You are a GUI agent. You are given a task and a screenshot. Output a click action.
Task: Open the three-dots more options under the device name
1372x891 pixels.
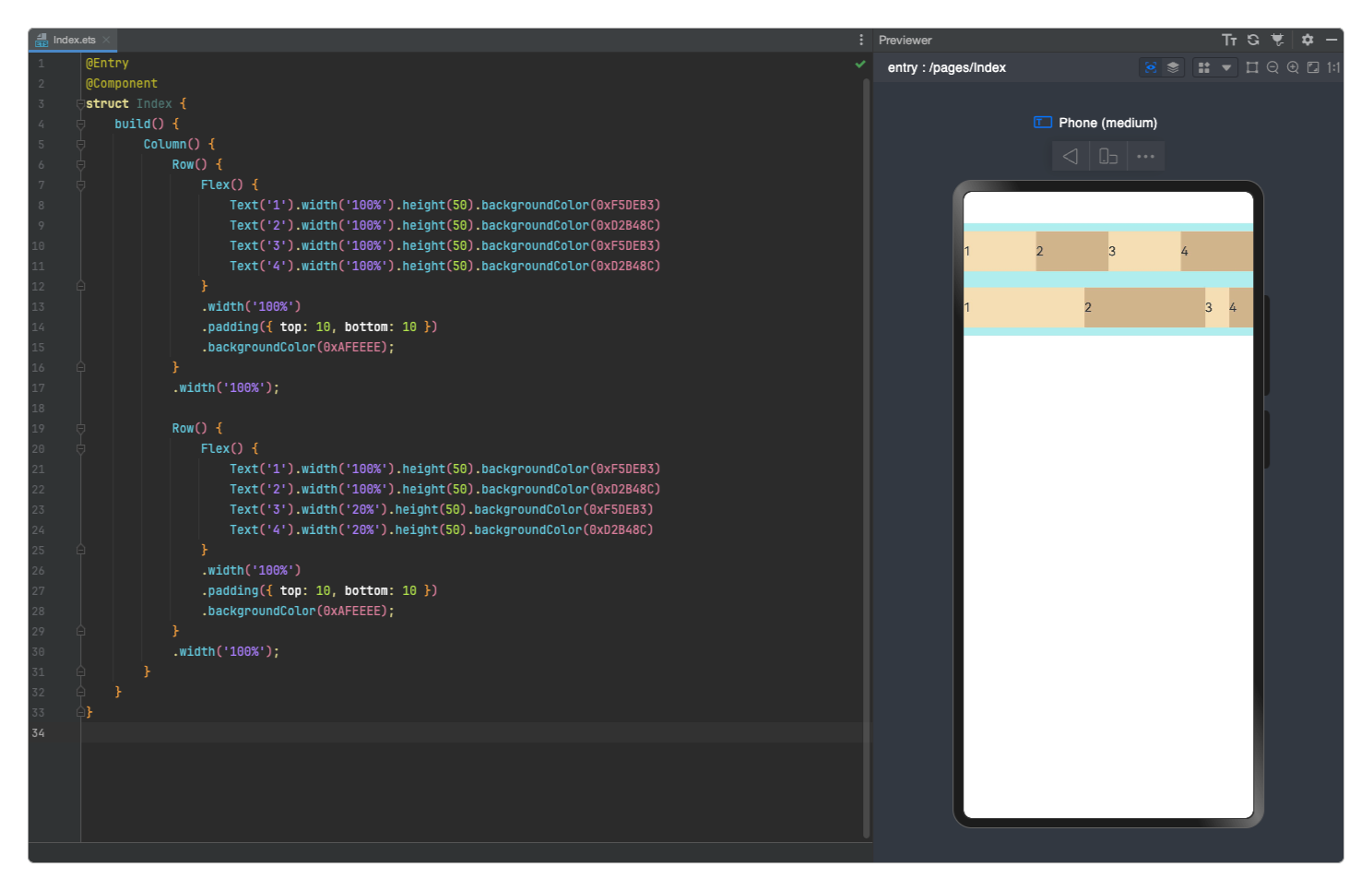click(1146, 156)
